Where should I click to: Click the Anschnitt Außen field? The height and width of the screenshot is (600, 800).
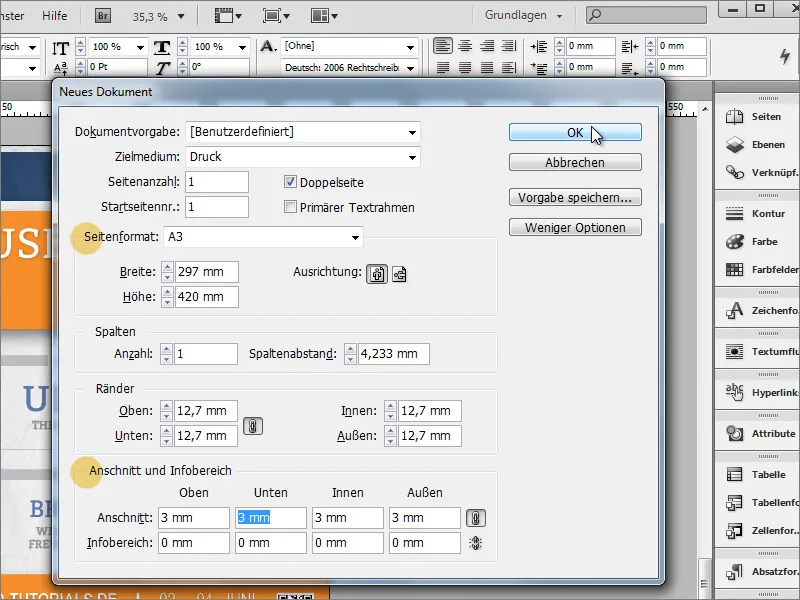click(x=424, y=518)
